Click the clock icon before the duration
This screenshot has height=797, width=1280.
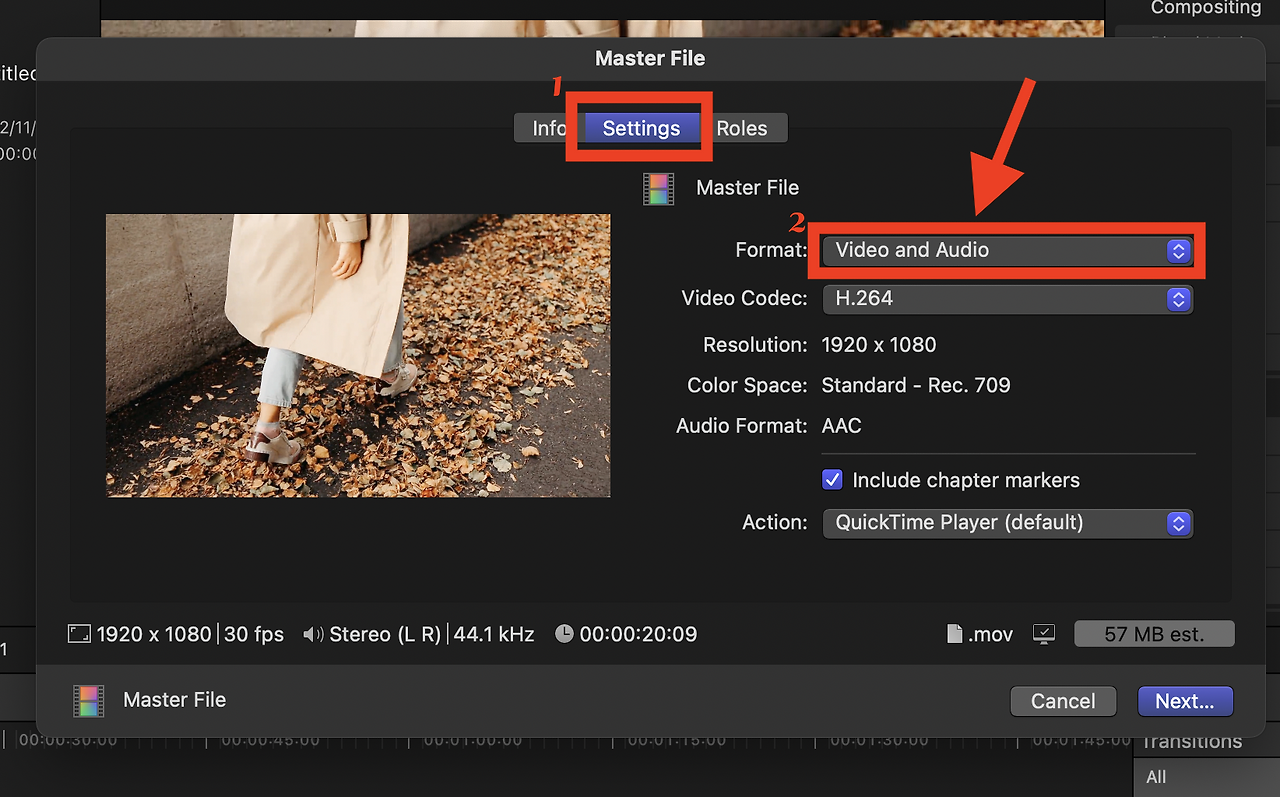pyautogui.click(x=562, y=633)
